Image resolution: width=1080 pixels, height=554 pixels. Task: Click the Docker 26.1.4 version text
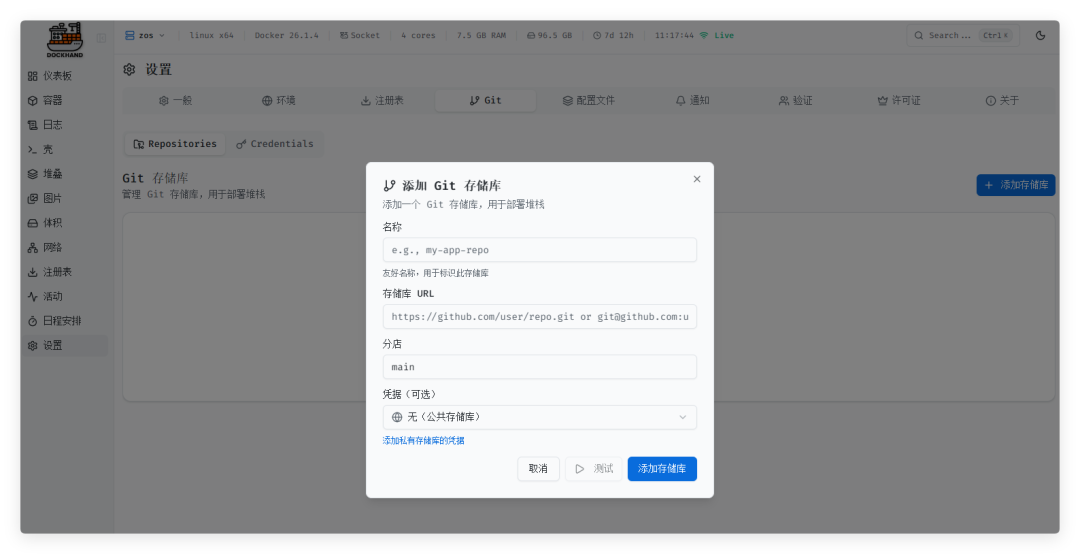287,35
